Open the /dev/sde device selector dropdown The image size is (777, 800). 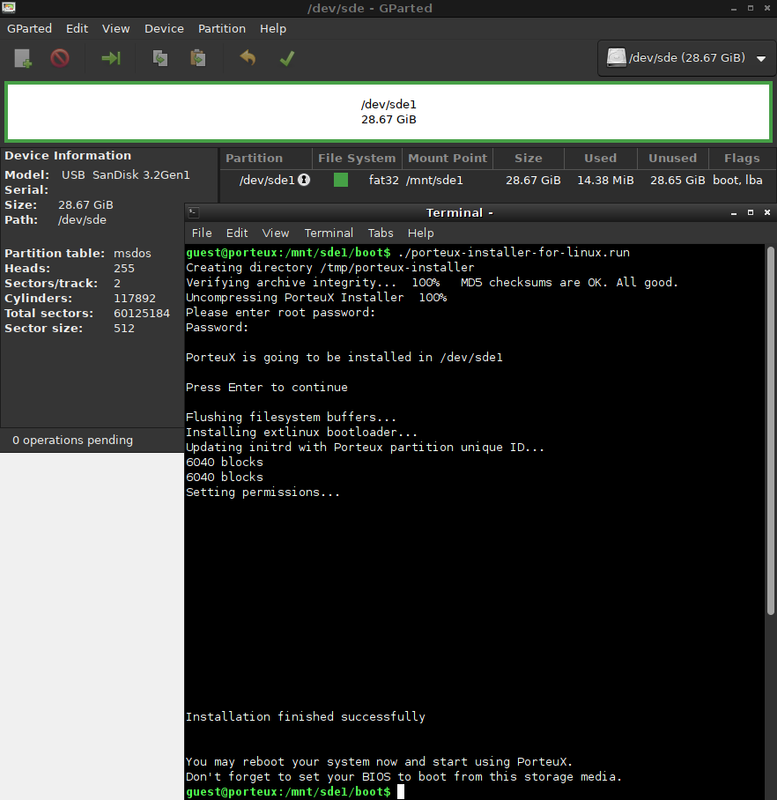(687, 58)
